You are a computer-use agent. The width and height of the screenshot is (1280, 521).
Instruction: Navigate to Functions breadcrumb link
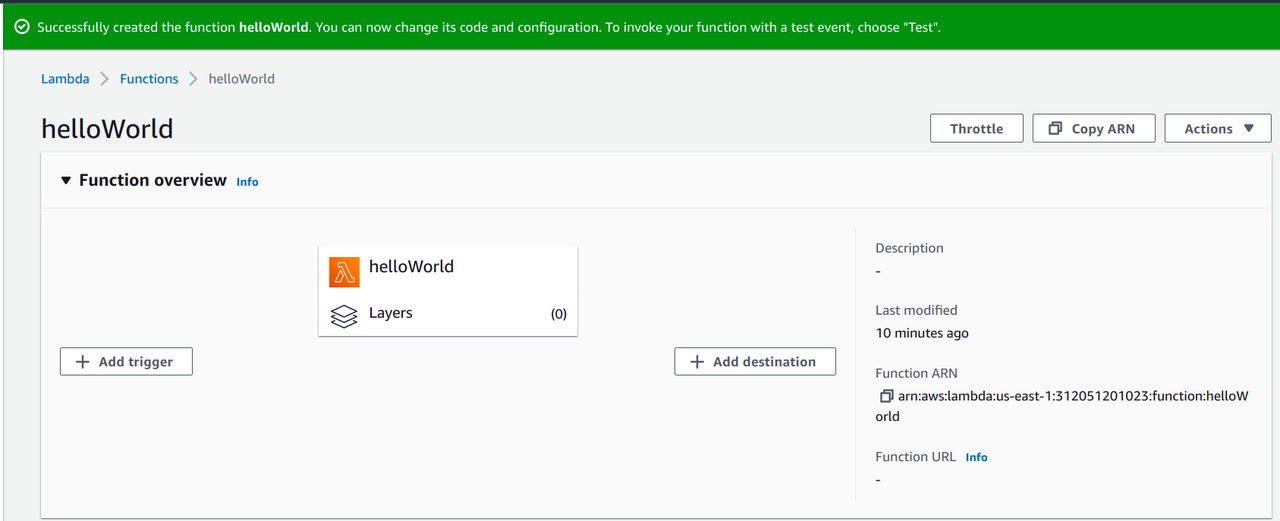tap(149, 79)
